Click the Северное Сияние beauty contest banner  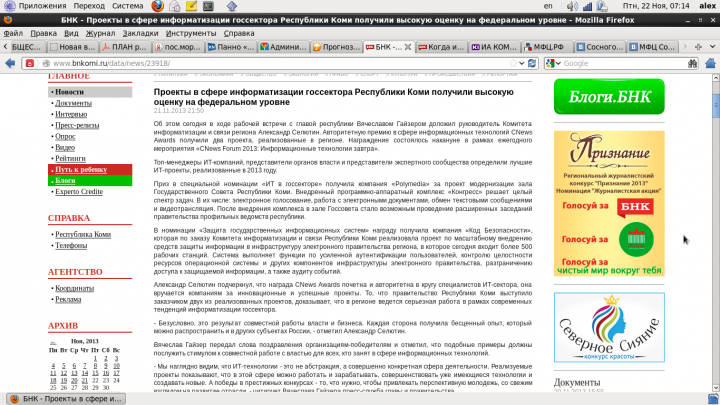609,327
